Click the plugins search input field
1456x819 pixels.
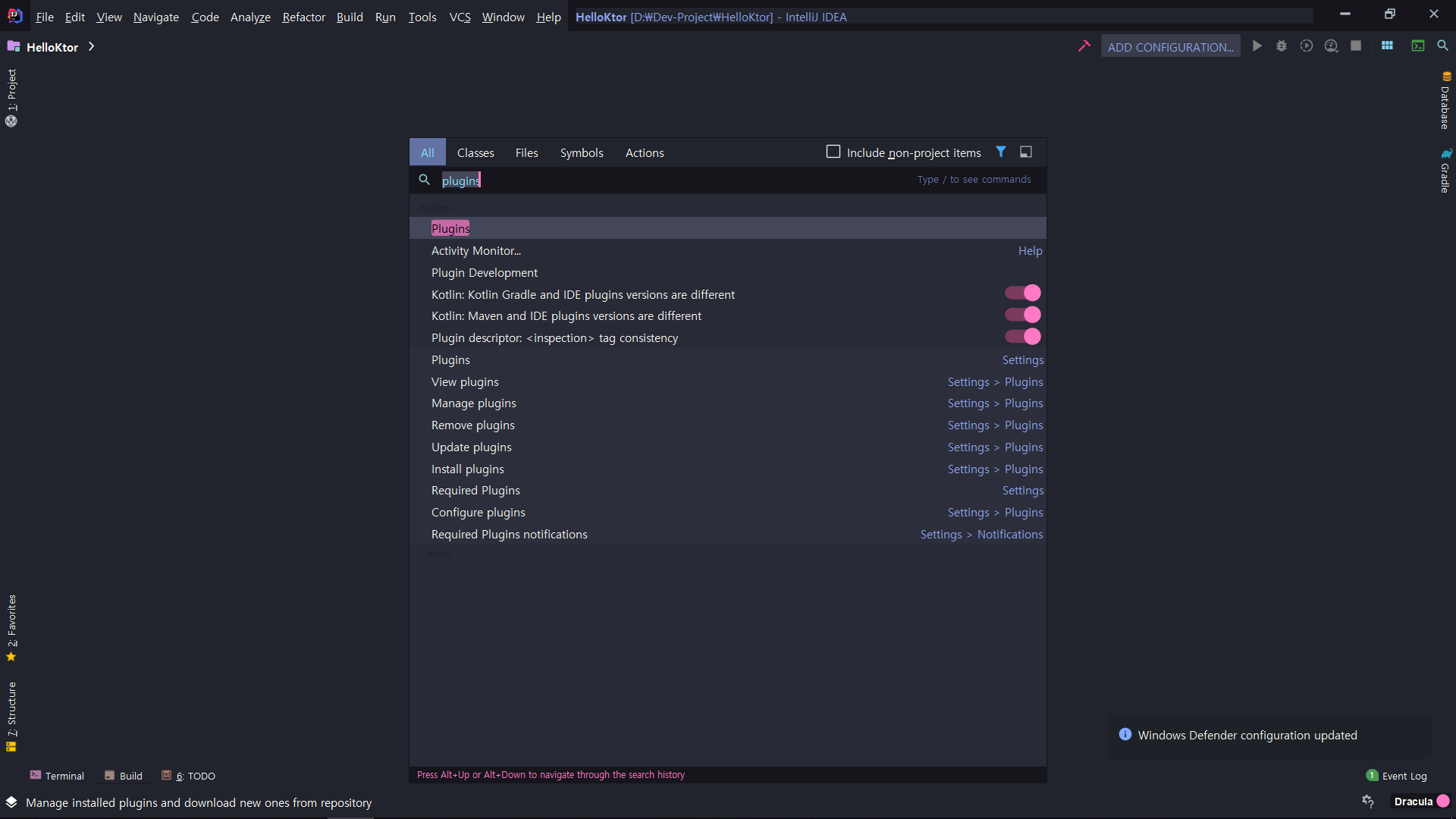667,180
